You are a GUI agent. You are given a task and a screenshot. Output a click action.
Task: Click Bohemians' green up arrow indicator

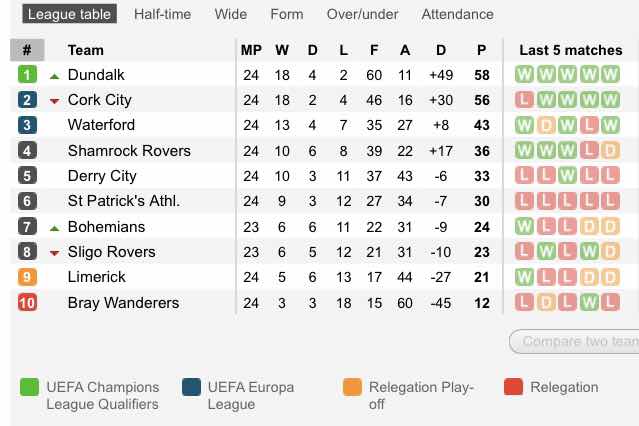pos(55,228)
